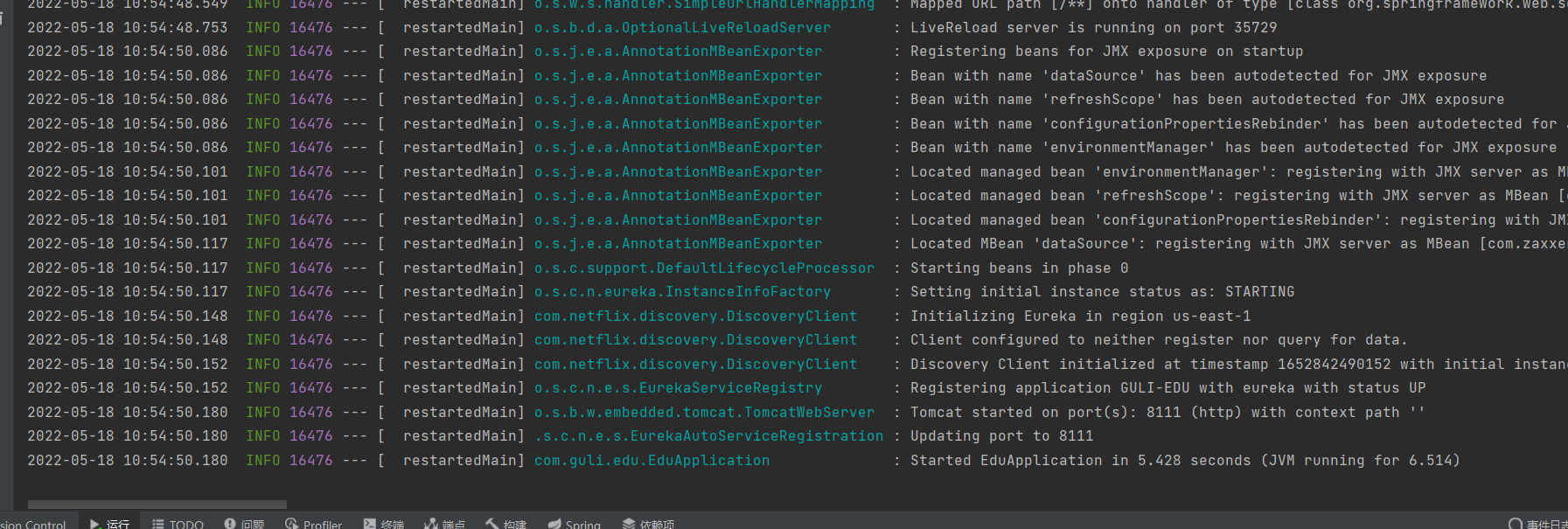Open the Profiler tool window tab
This screenshot has height=529, width=1568.
point(313,524)
